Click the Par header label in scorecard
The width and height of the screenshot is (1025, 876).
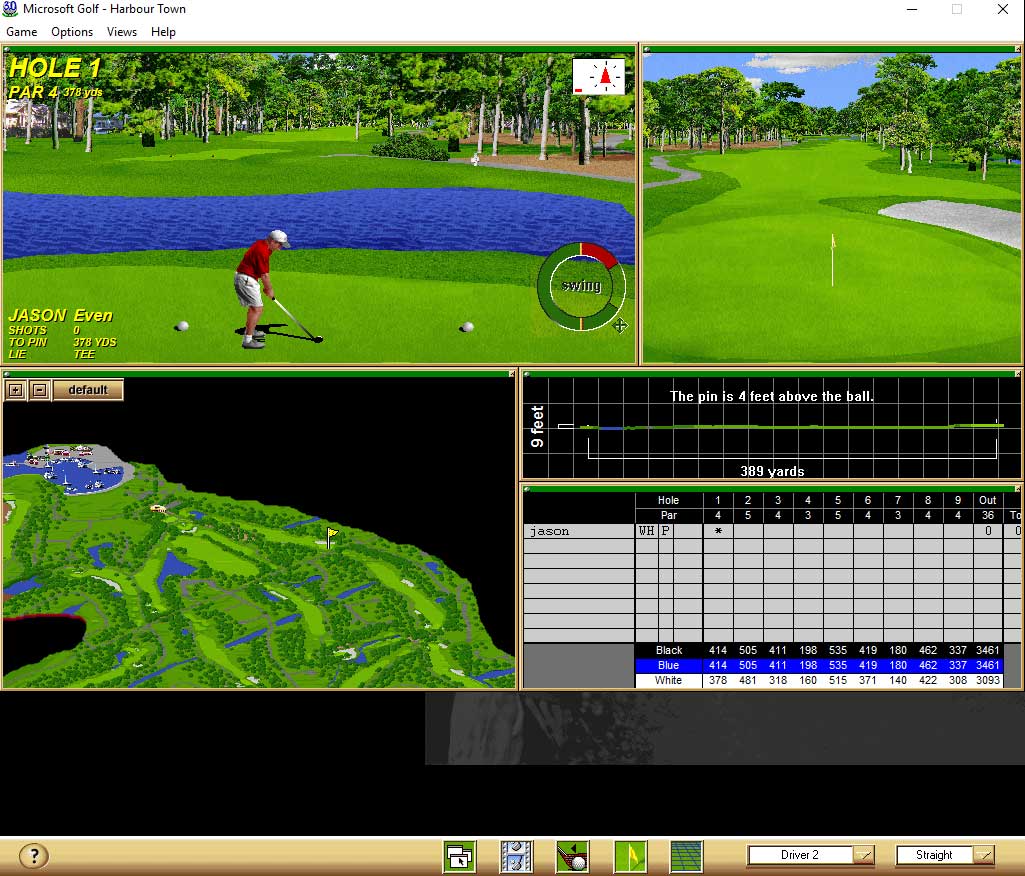tap(669, 515)
